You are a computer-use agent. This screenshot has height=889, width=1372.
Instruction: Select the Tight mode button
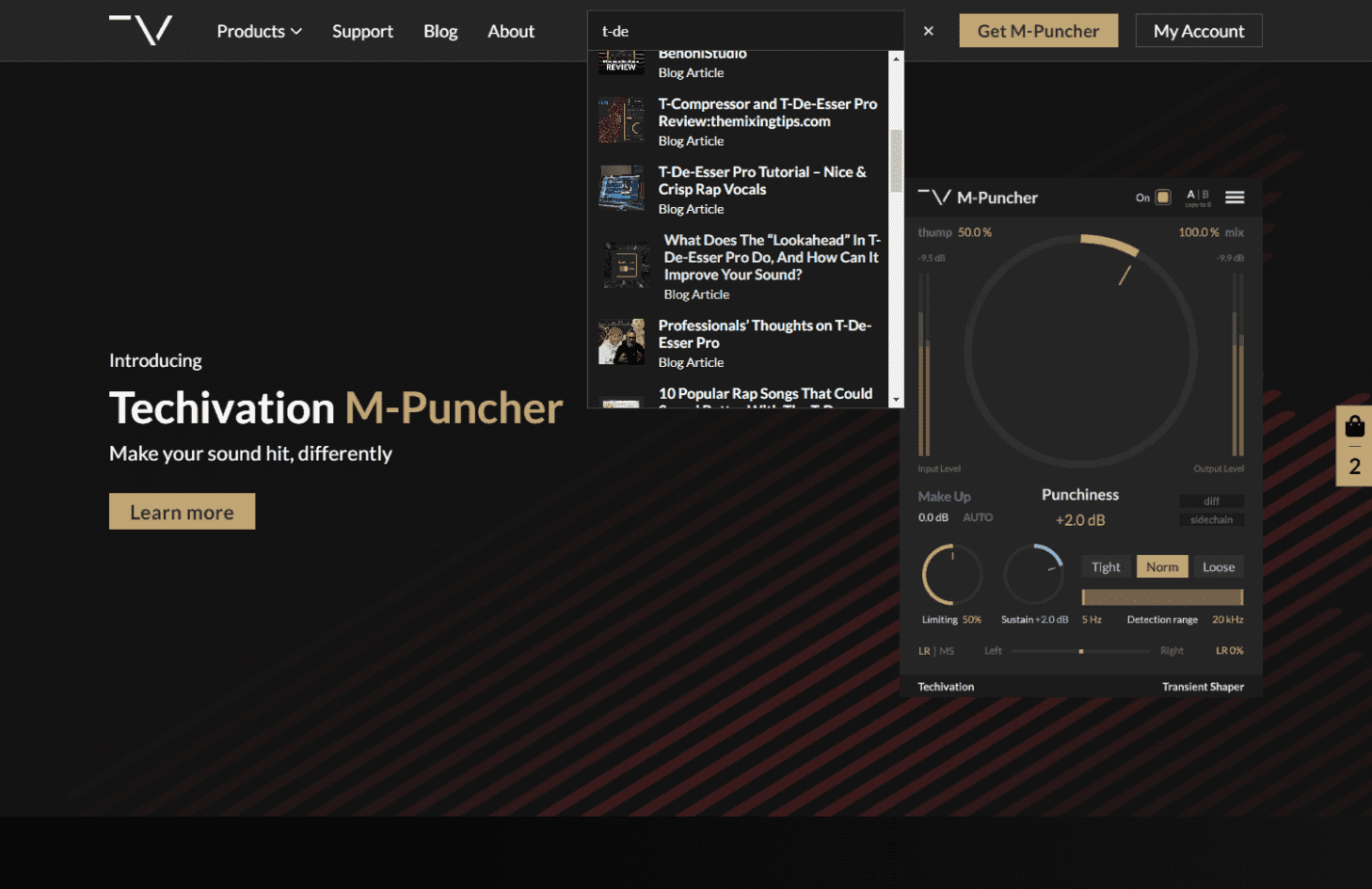pyautogui.click(x=1106, y=567)
